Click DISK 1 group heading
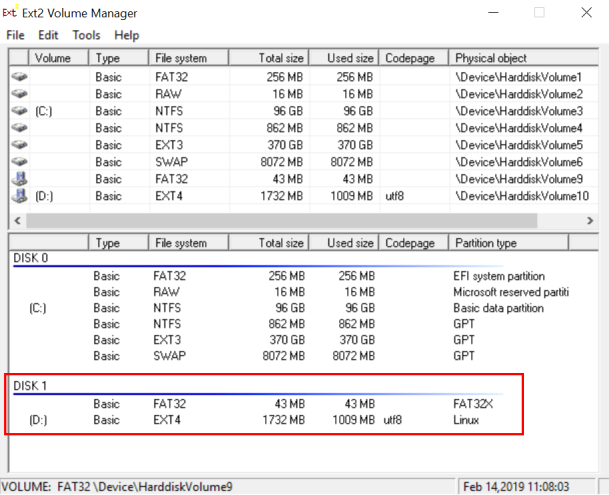 pyautogui.click(x=30, y=386)
